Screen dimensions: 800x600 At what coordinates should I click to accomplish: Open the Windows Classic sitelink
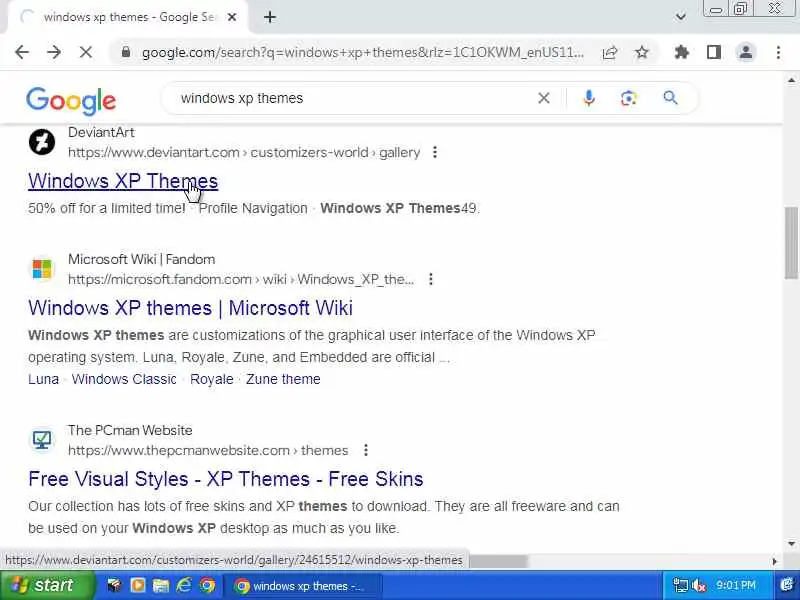point(124,379)
